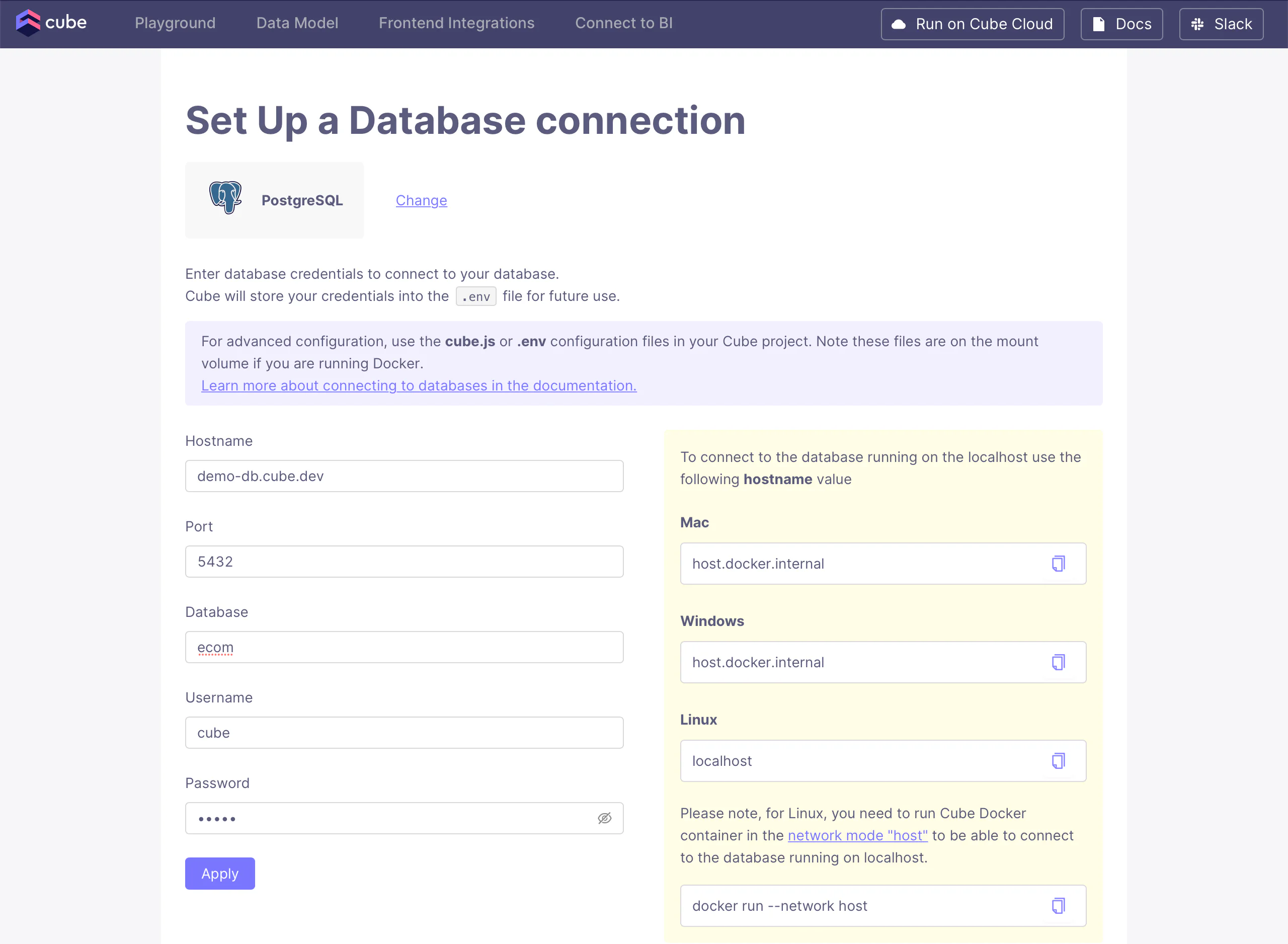Go to the Data Model tab
Image resolution: width=1288 pixels, height=944 pixels.
click(297, 23)
